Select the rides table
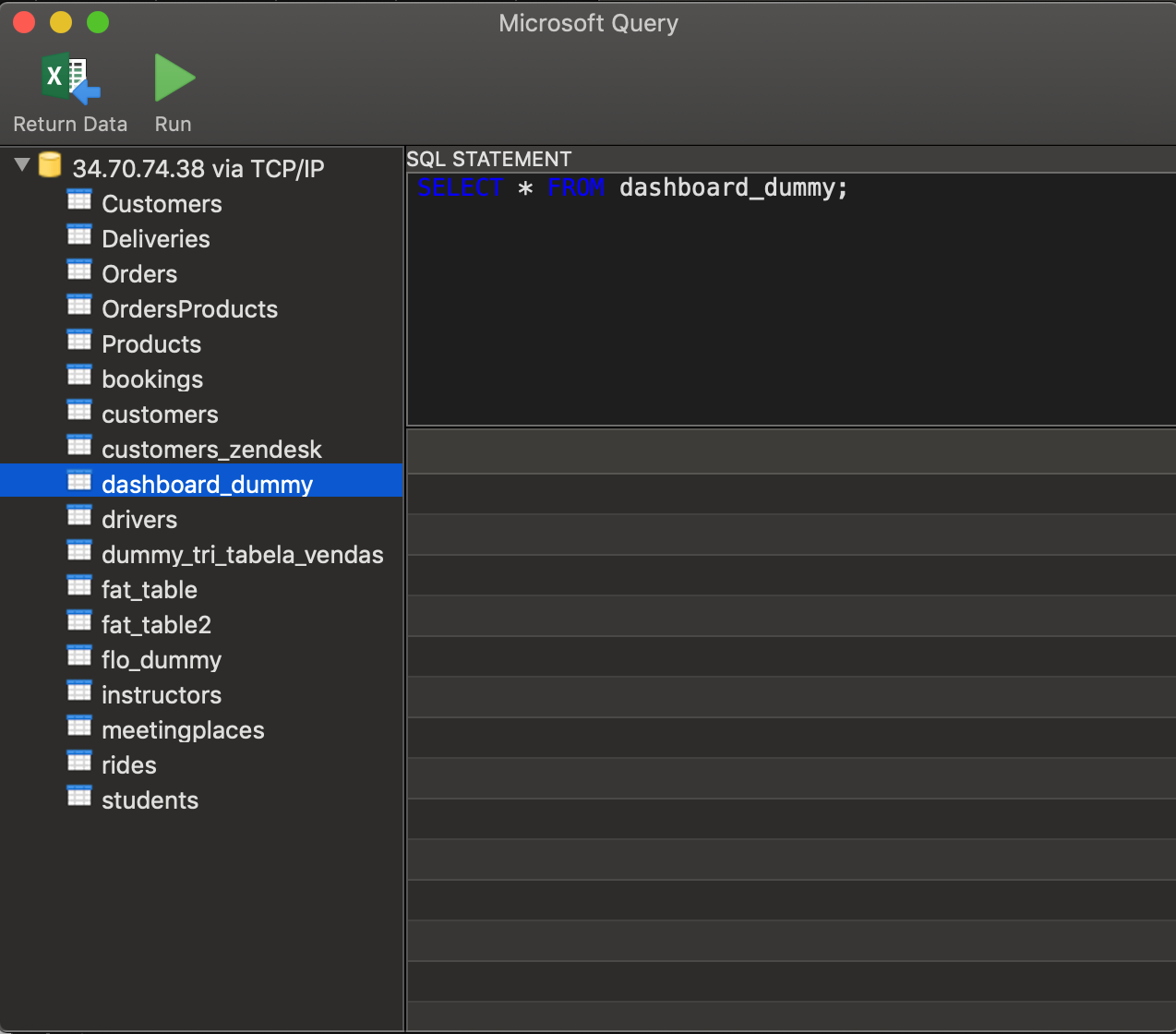The width and height of the screenshot is (1176, 1034). (128, 764)
